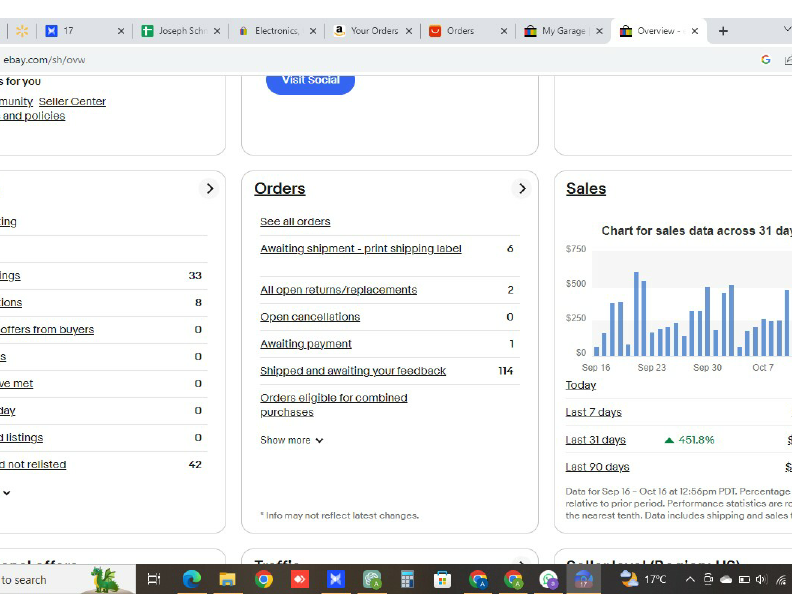Open the not relisted listings link
Viewport: 792px width, 612px height.
click(x=33, y=465)
